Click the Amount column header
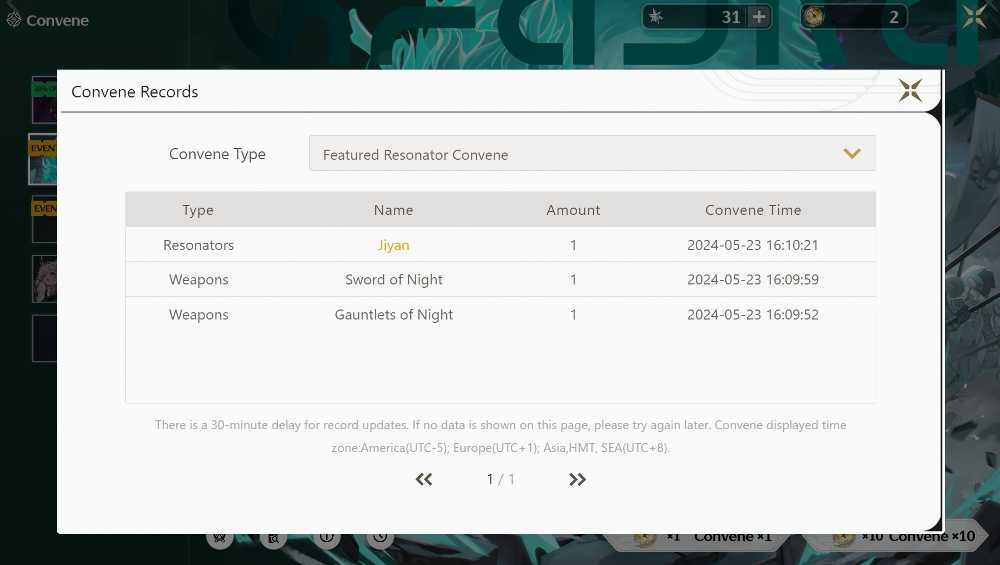The width and height of the screenshot is (1000, 565). pos(573,210)
